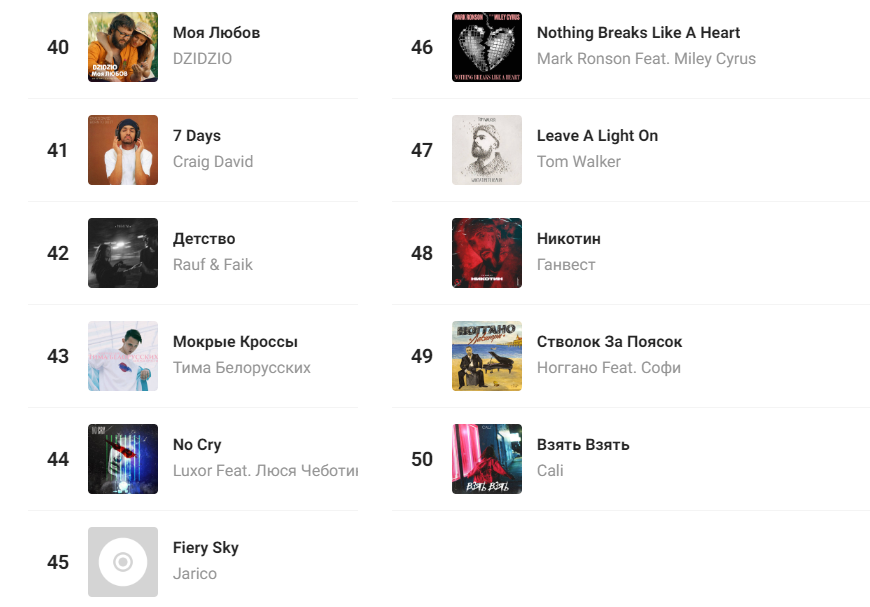Click the Fiery Sky placeholder disc icon
870x607 pixels.
pos(123,562)
